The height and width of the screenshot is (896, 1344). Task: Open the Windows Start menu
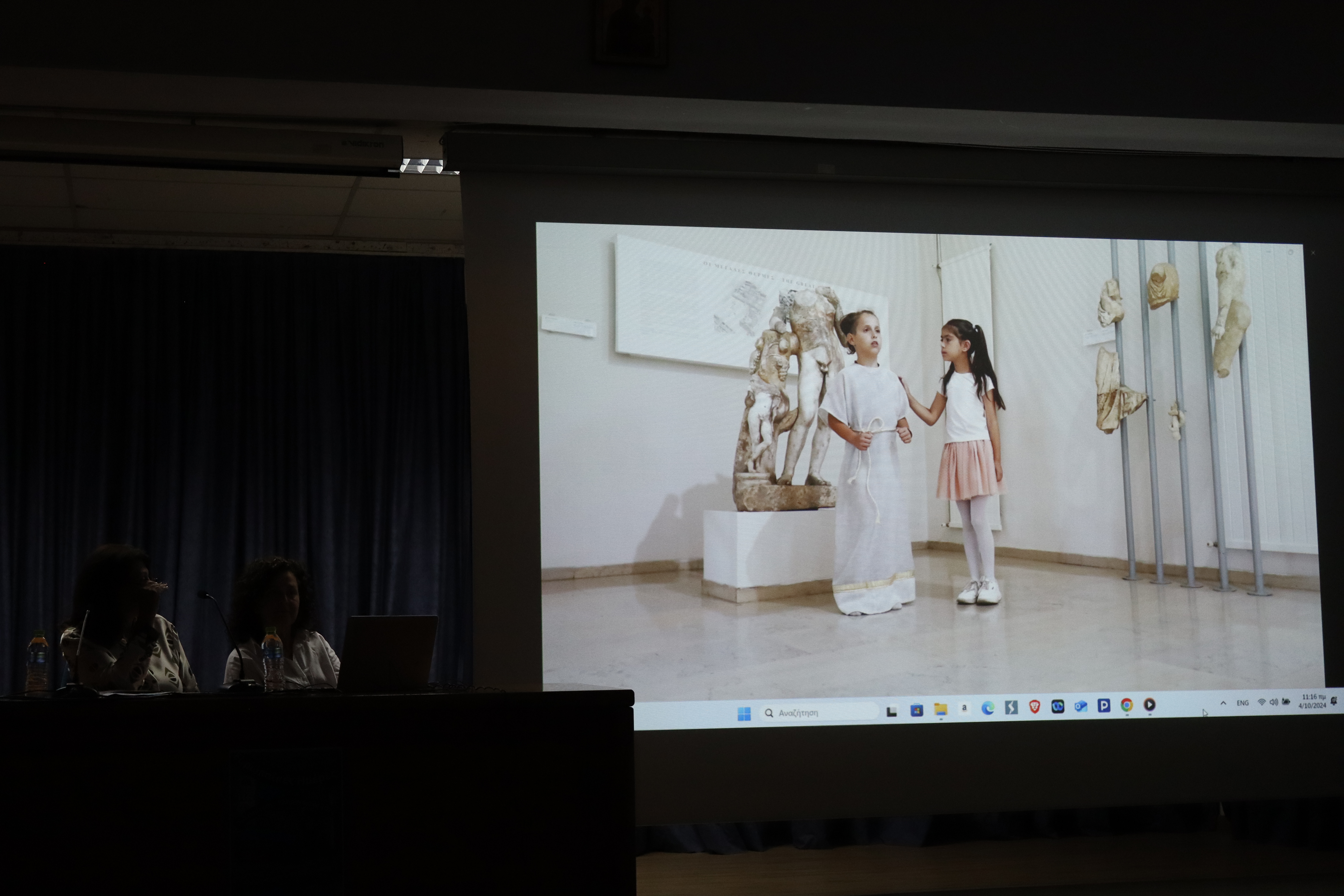[744, 714]
